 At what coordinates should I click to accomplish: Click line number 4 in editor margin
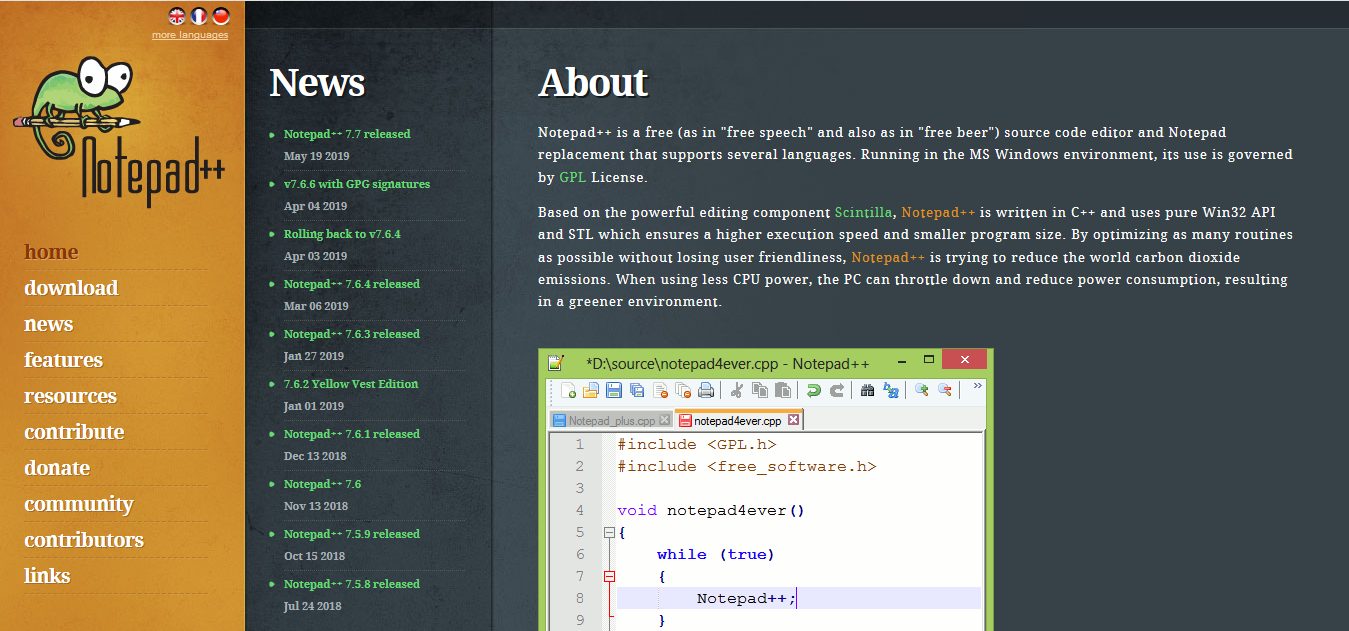580,510
